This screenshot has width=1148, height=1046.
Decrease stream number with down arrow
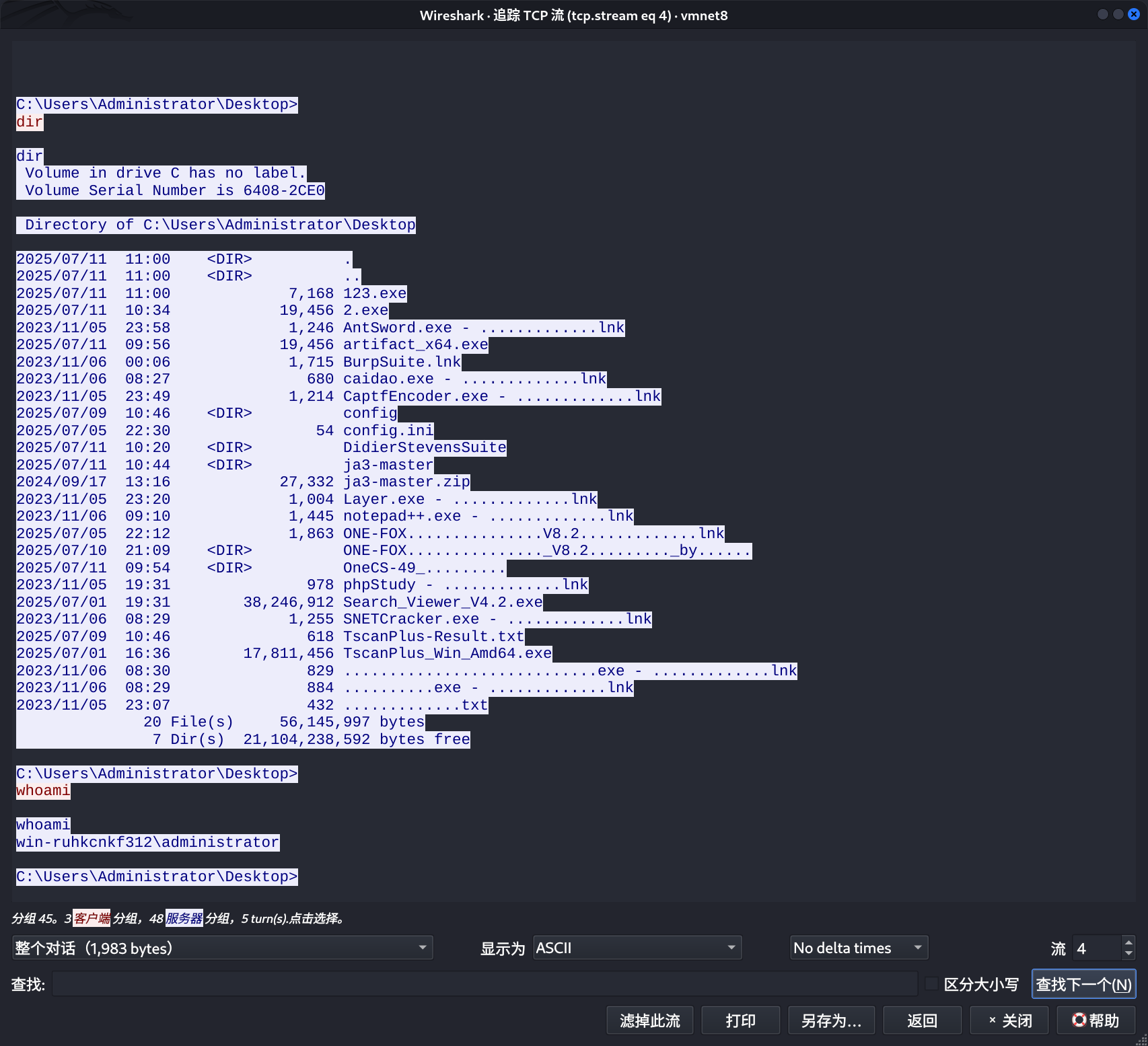tap(1128, 954)
